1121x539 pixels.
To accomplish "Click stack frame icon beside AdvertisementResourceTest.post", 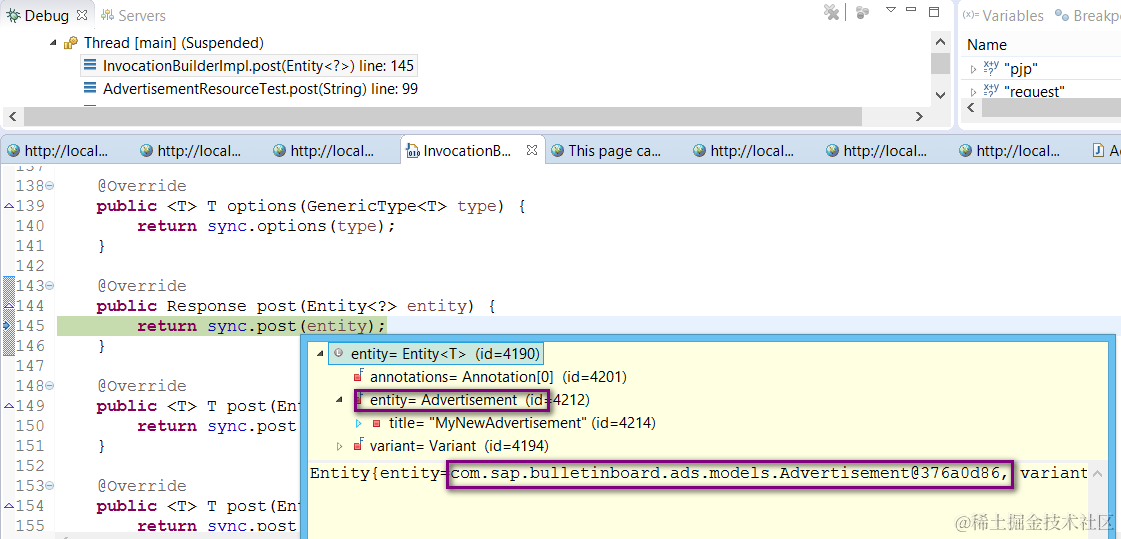I will (x=90, y=88).
